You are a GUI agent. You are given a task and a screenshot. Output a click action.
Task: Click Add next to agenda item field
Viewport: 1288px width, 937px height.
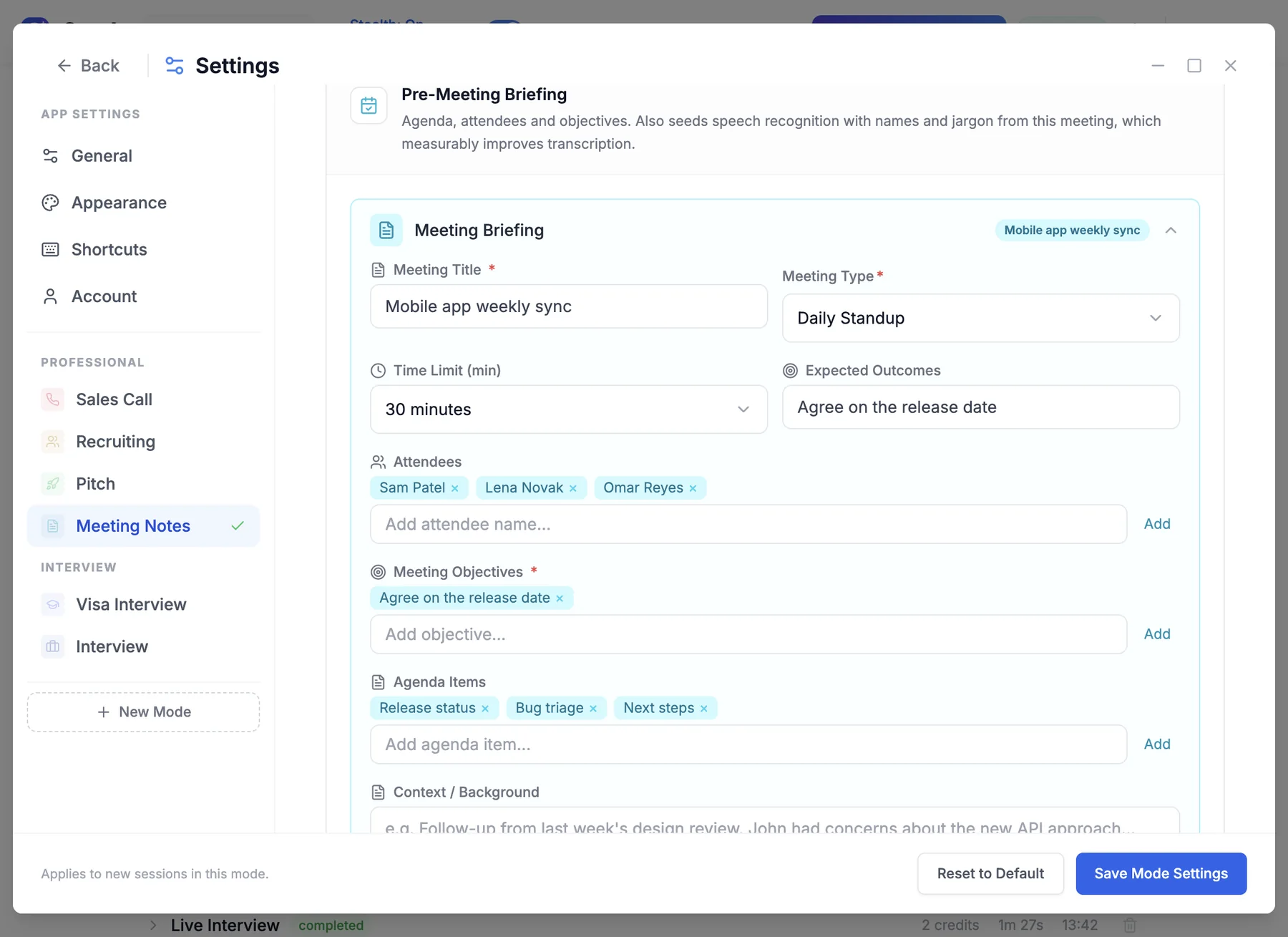tap(1157, 744)
